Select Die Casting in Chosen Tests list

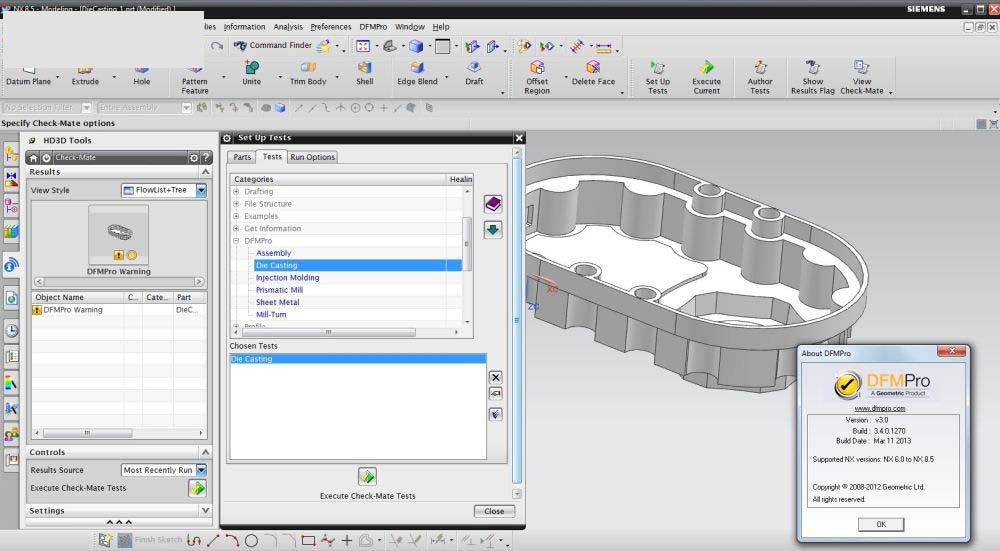(358, 359)
